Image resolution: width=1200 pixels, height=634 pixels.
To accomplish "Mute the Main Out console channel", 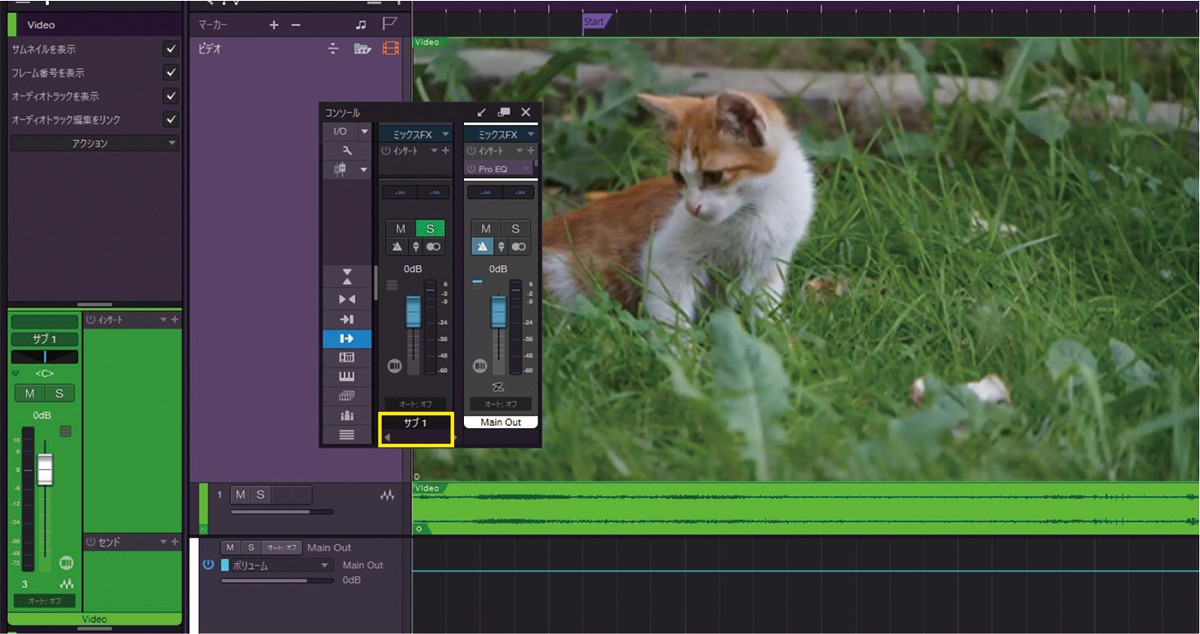I will [x=485, y=229].
